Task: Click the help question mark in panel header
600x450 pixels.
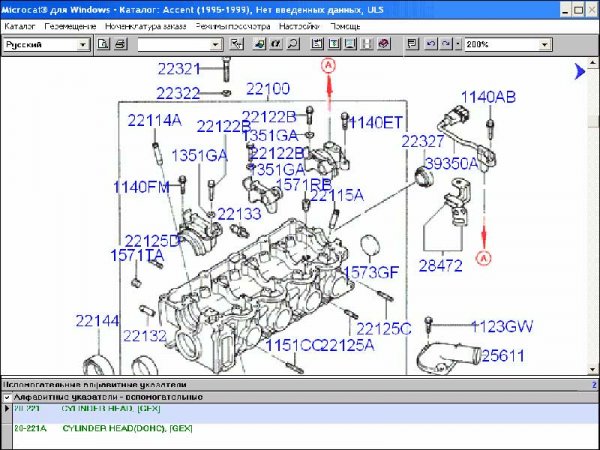Action: point(593,384)
